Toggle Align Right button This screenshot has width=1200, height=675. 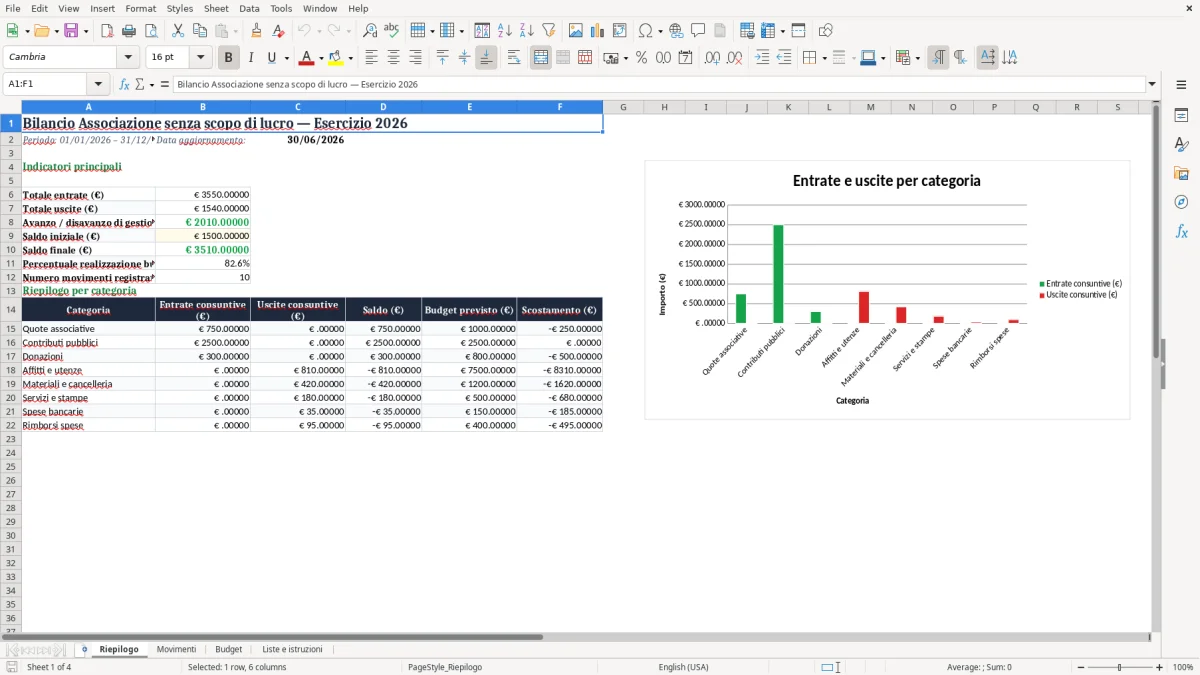[x=416, y=58]
